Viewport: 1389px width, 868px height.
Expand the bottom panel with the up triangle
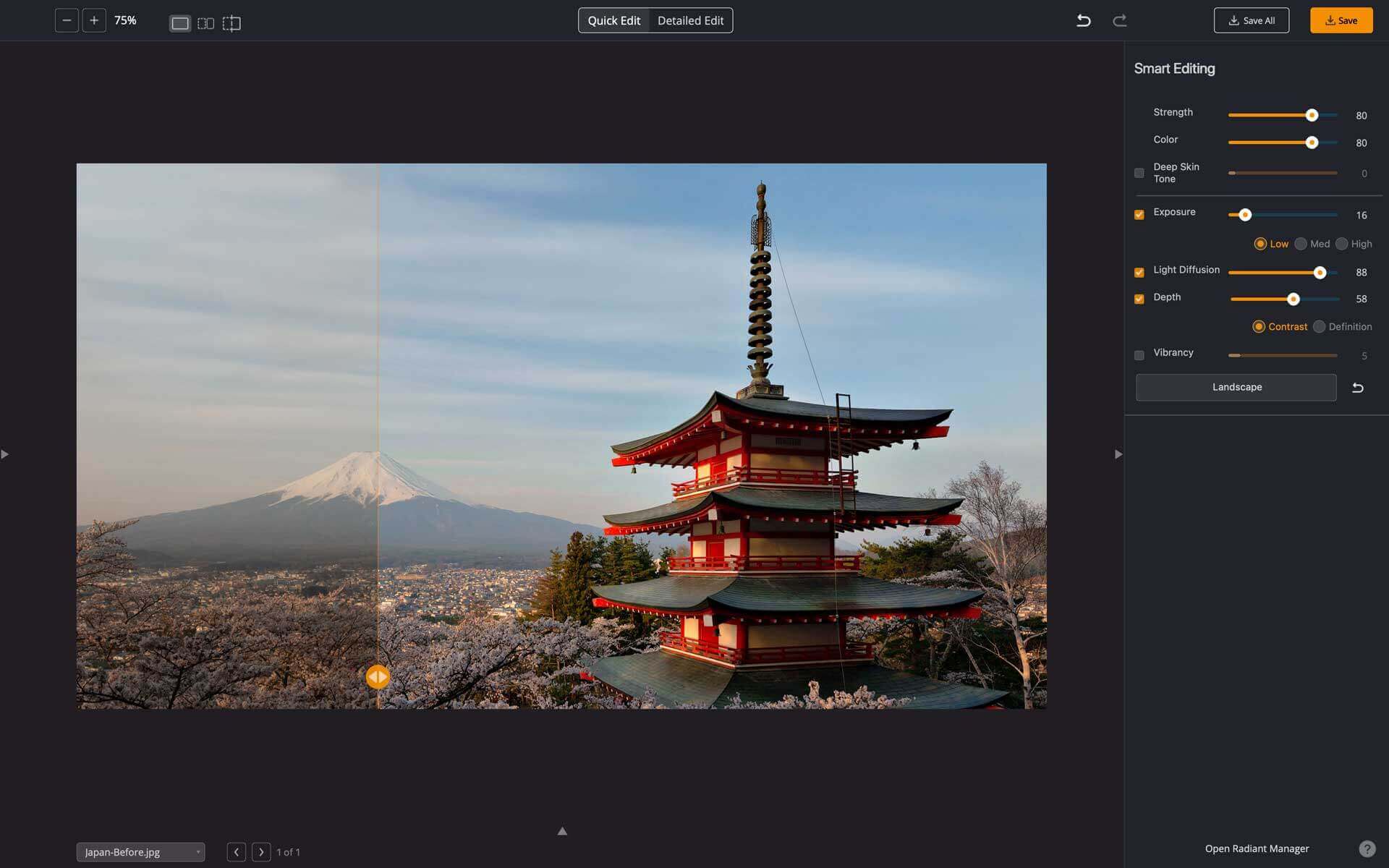tap(562, 831)
